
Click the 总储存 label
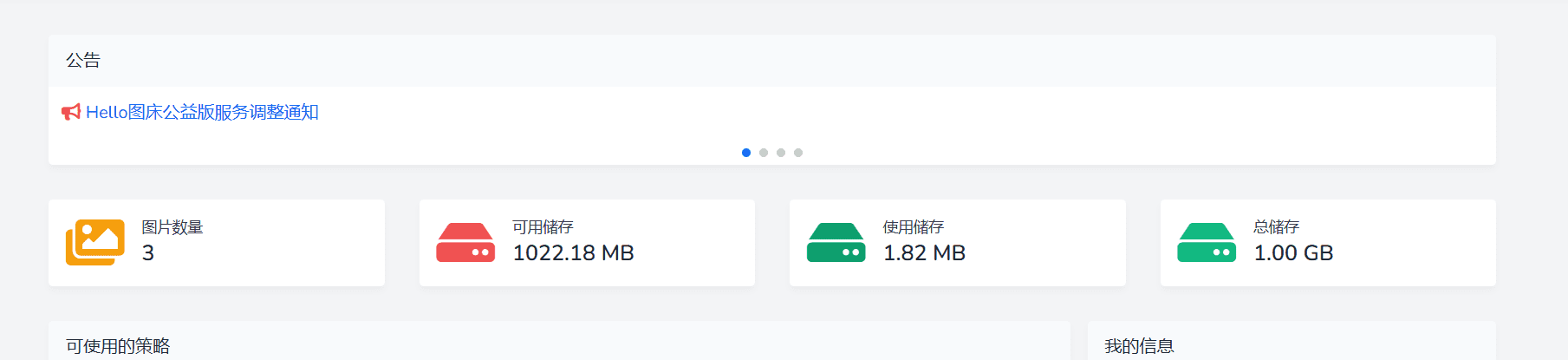[x=1276, y=227]
